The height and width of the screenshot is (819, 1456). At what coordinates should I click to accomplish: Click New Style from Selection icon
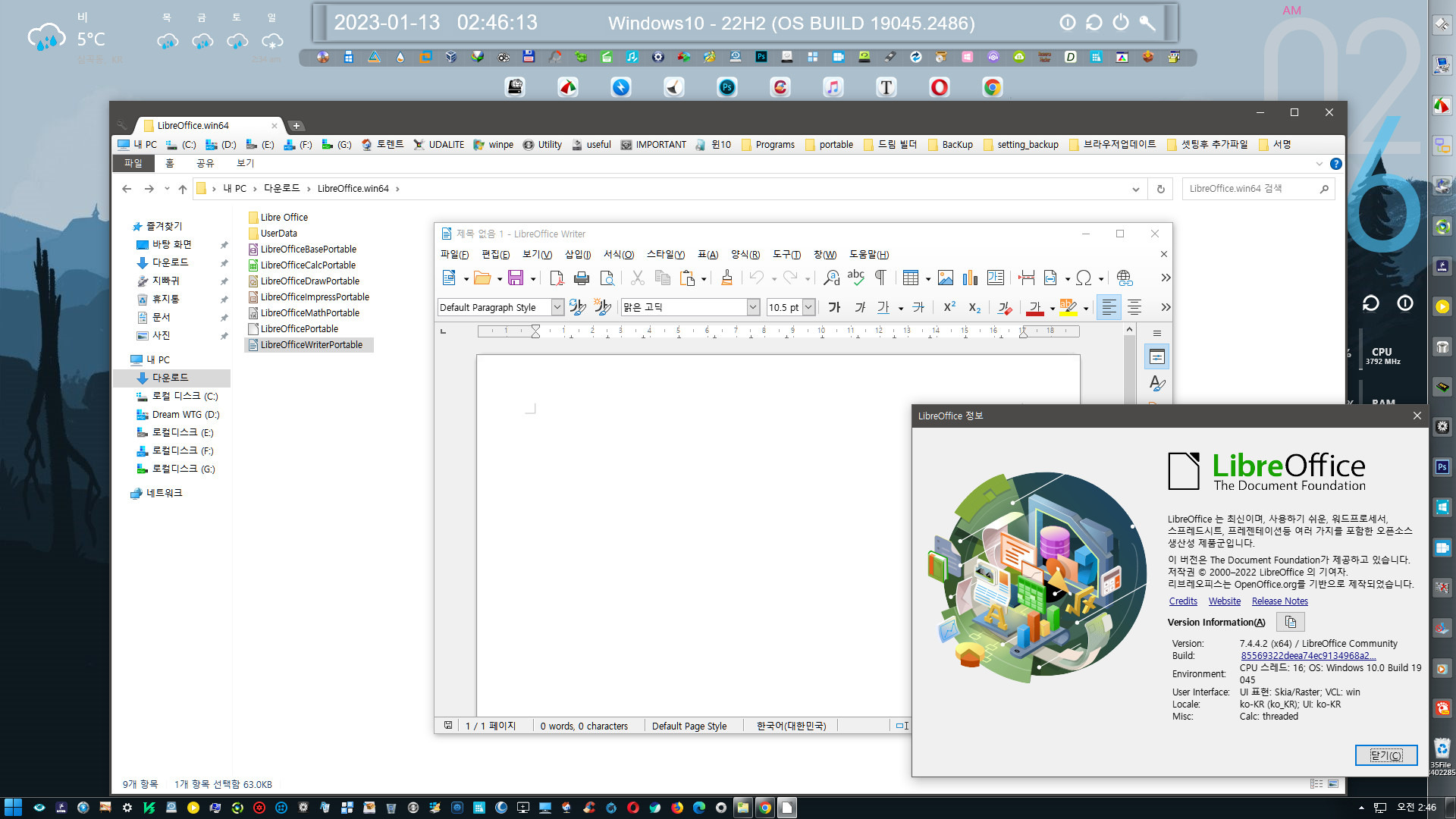point(603,307)
